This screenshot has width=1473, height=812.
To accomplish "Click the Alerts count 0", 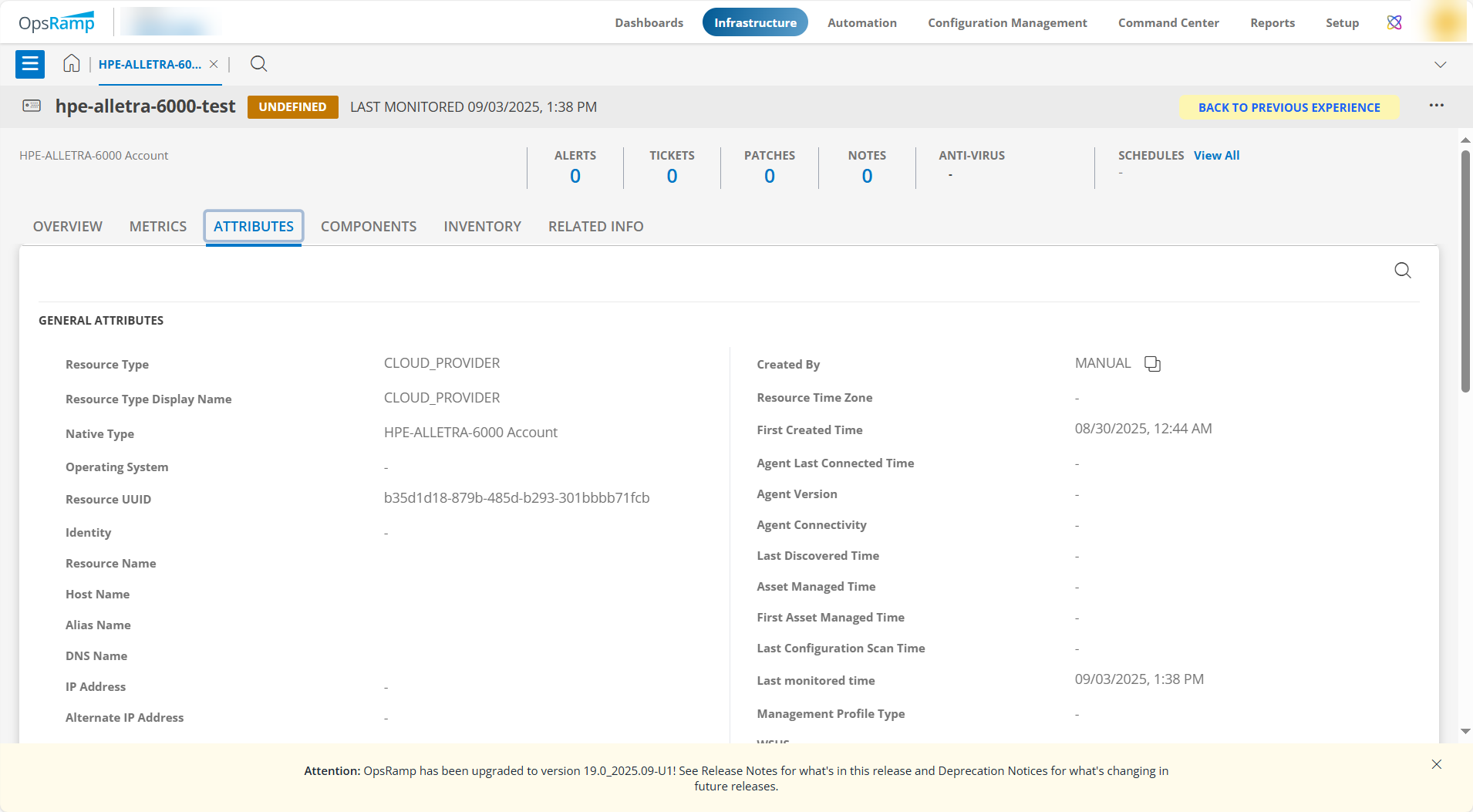I will click(x=575, y=177).
